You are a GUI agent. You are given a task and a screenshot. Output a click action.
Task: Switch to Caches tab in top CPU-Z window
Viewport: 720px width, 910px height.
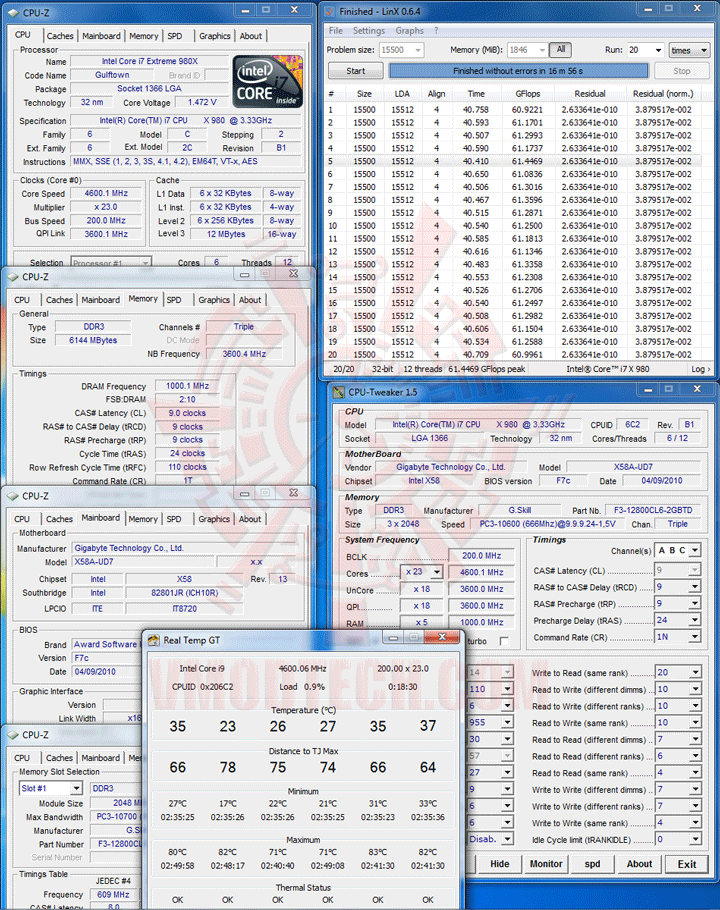[60, 36]
